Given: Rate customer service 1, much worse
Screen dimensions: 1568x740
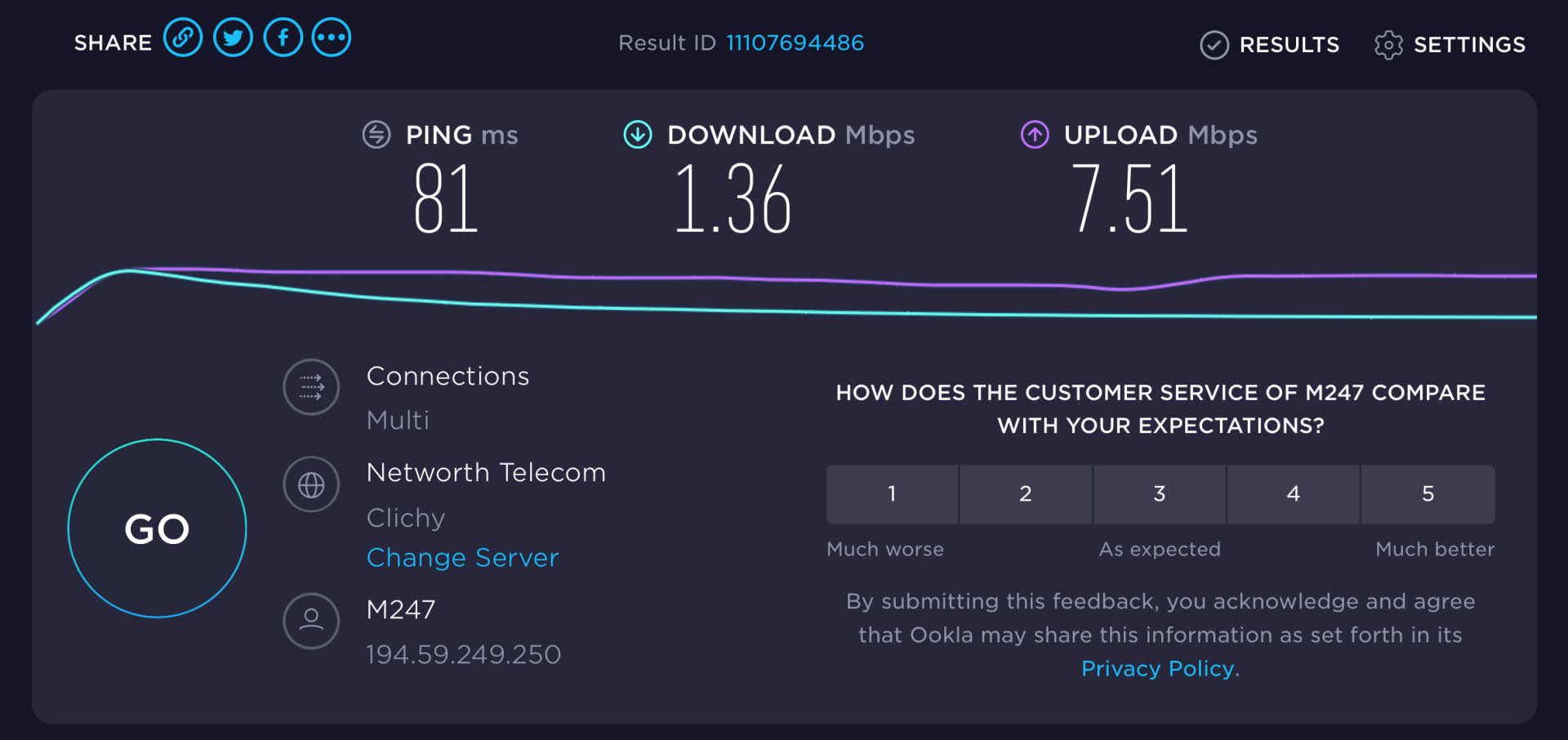Looking at the screenshot, I should point(892,494).
